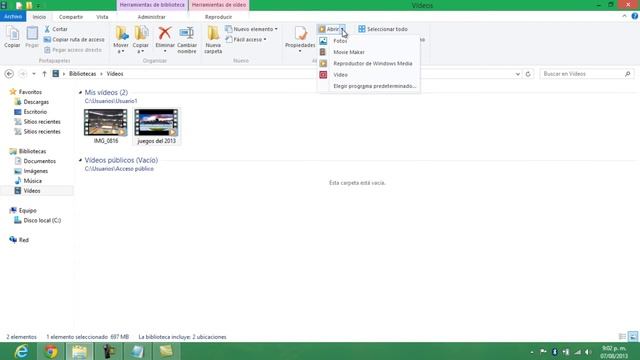Collapse the Vídeos públicos group
The width and height of the screenshot is (640, 360).
pyautogui.click(x=80, y=160)
